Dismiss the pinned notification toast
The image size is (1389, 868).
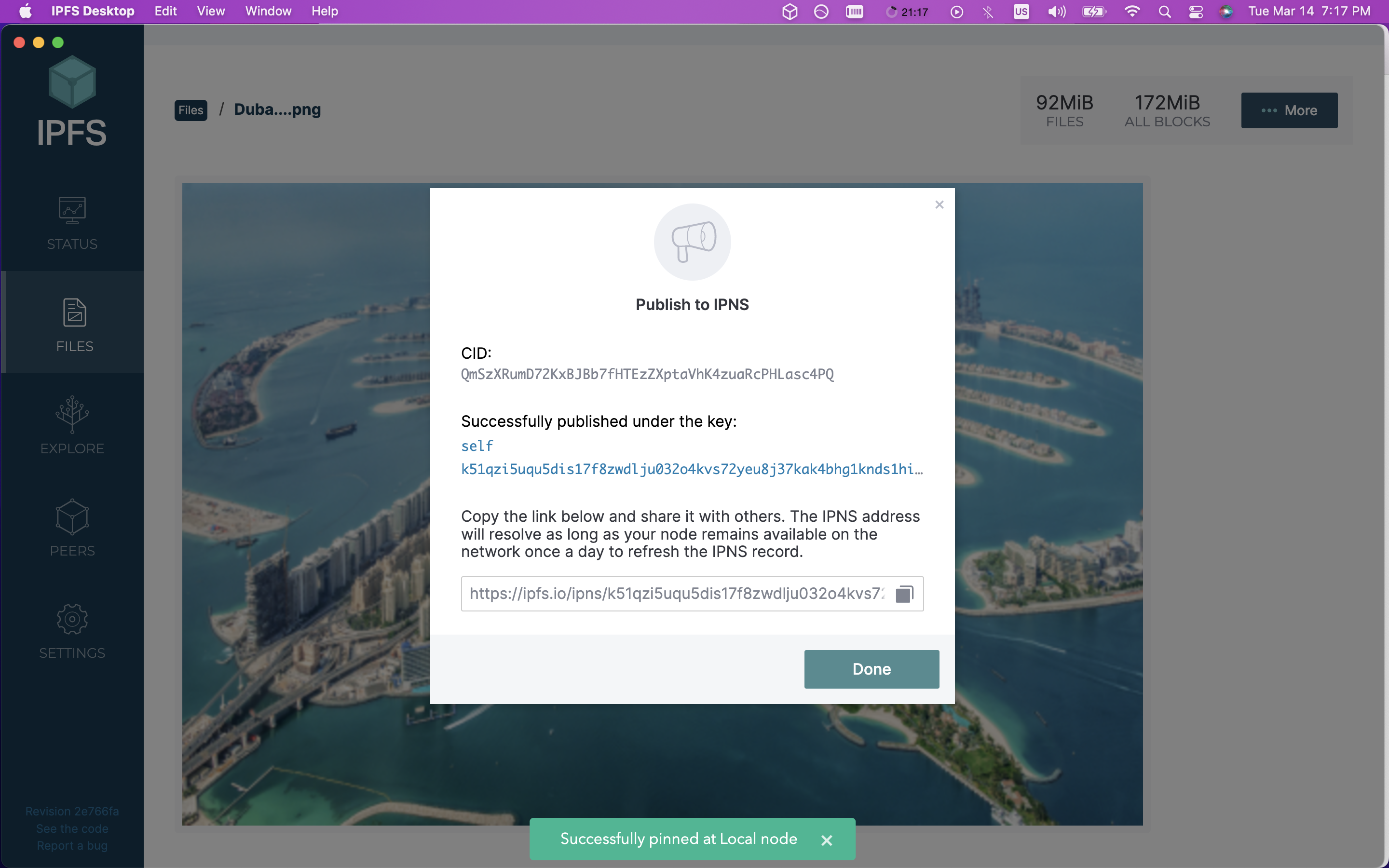(827, 840)
